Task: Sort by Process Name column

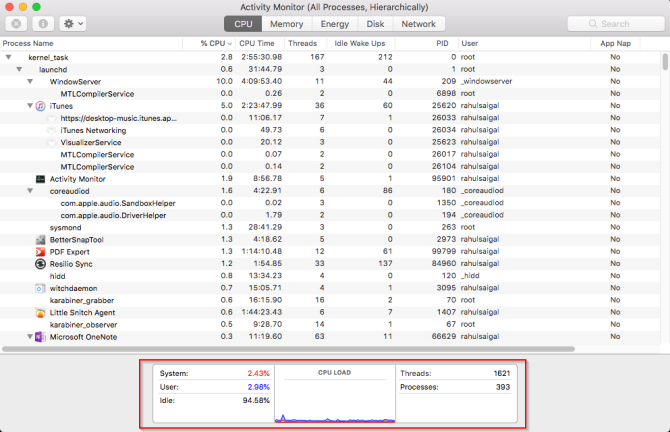Action: 91,43
